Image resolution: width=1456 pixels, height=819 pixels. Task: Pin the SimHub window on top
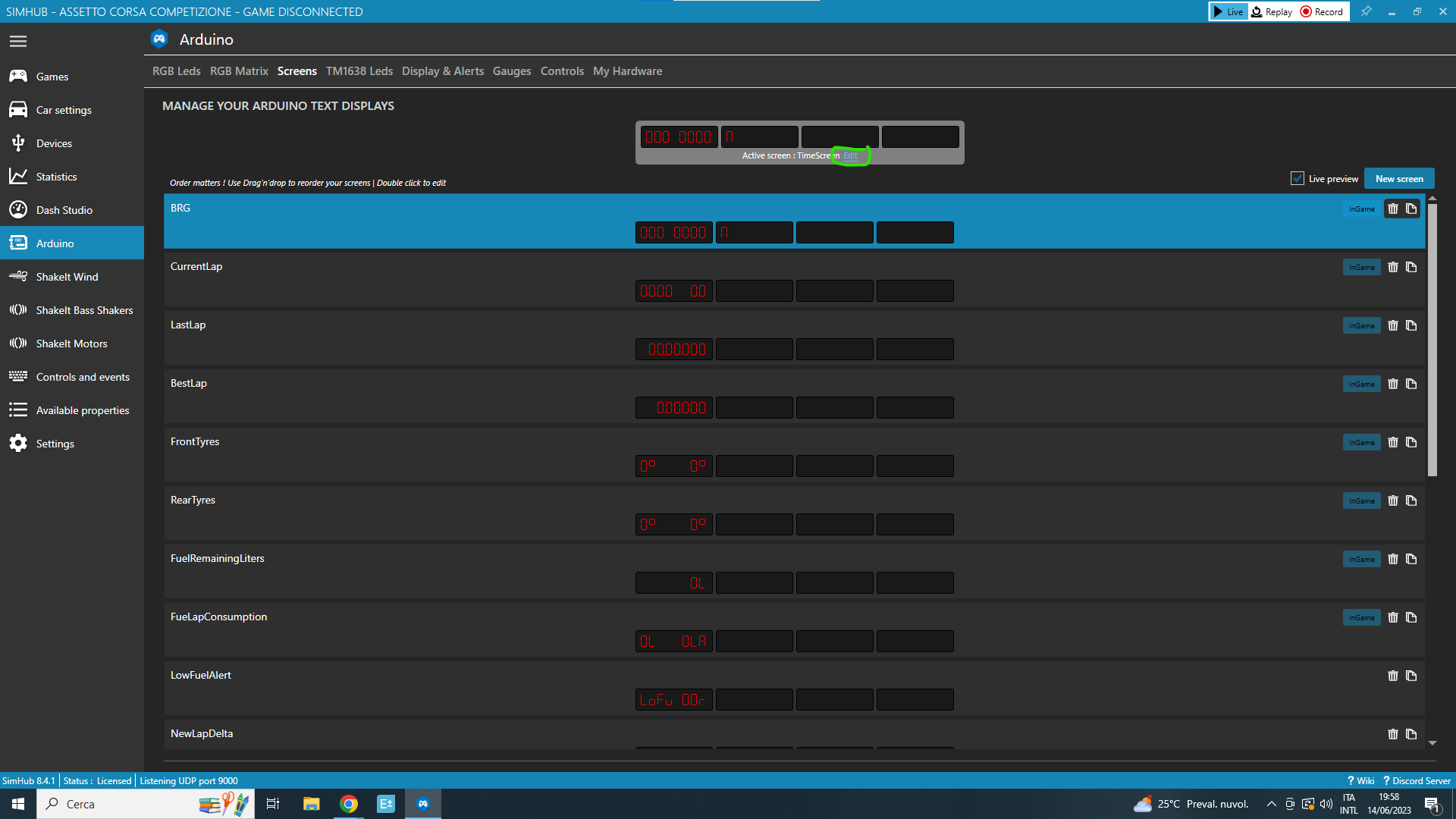coord(1366,11)
